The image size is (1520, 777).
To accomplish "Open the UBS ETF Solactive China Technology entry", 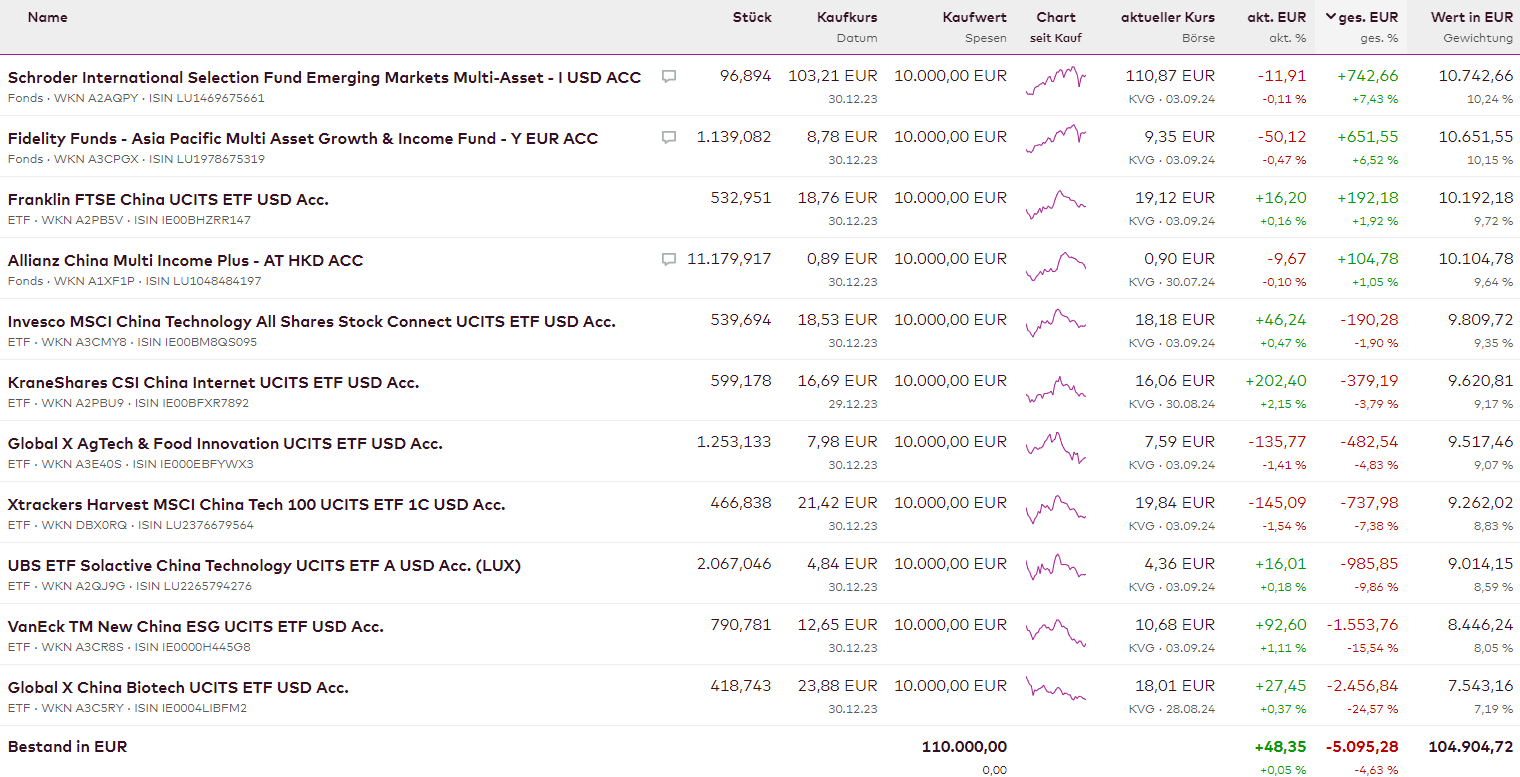I will tap(264, 565).
